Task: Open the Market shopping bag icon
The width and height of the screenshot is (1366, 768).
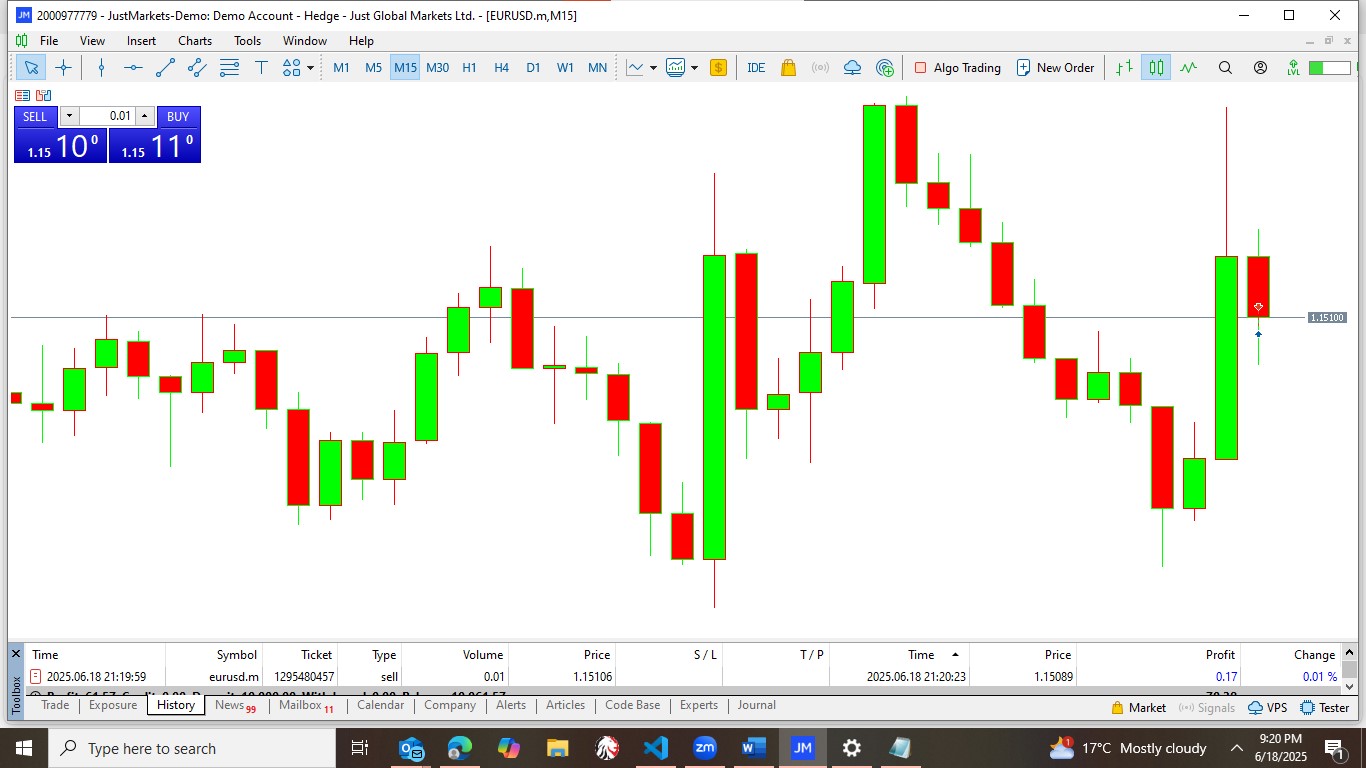Action: (x=788, y=68)
